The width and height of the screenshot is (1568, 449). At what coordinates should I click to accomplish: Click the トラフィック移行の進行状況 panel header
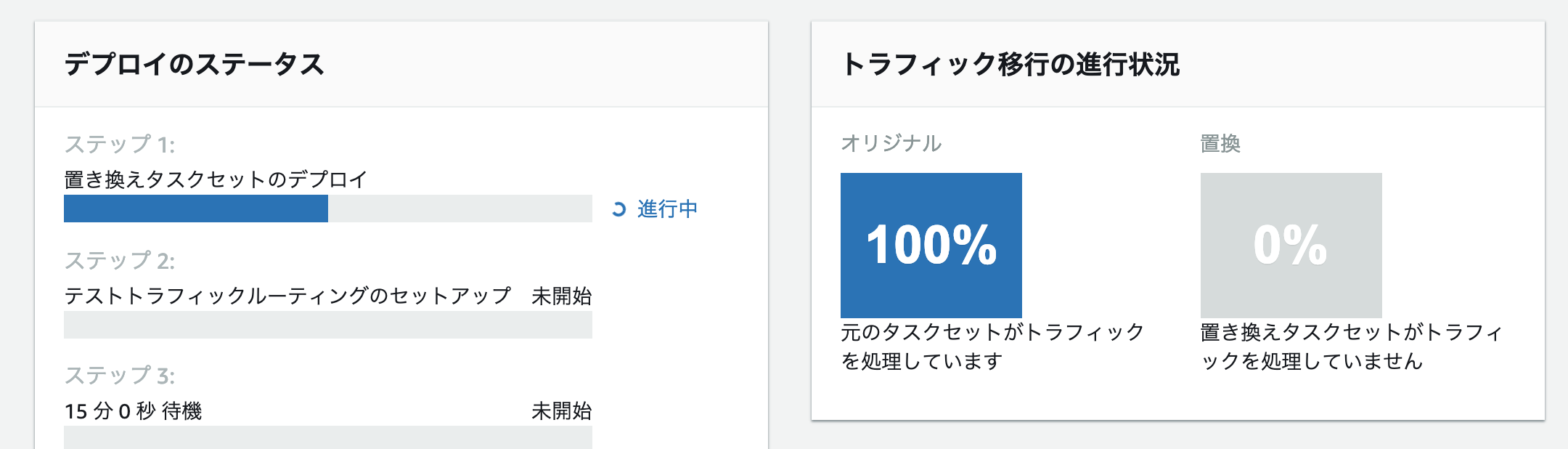1010,65
